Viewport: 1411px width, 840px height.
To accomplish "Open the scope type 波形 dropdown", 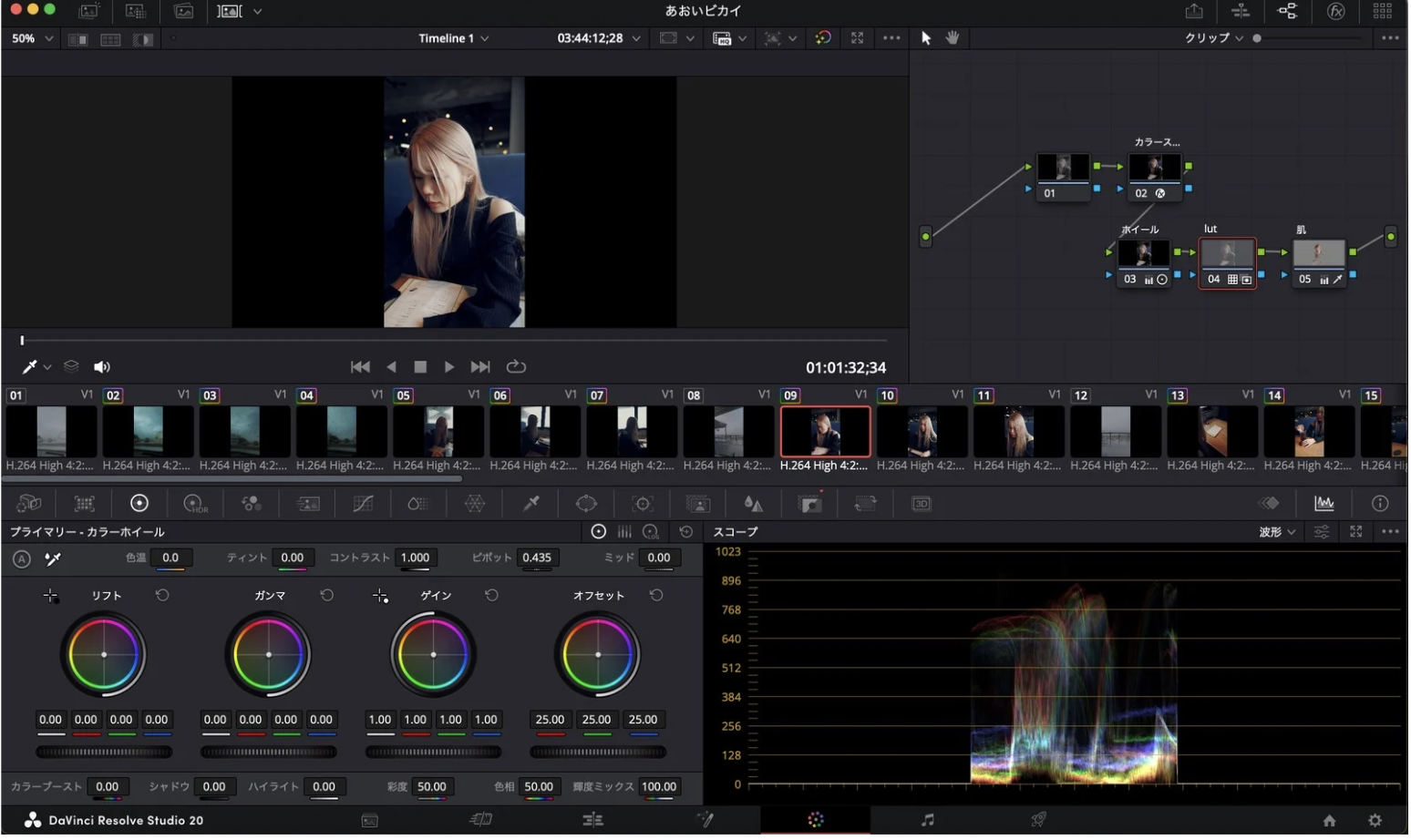I will pyautogui.click(x=1278, y=533).
